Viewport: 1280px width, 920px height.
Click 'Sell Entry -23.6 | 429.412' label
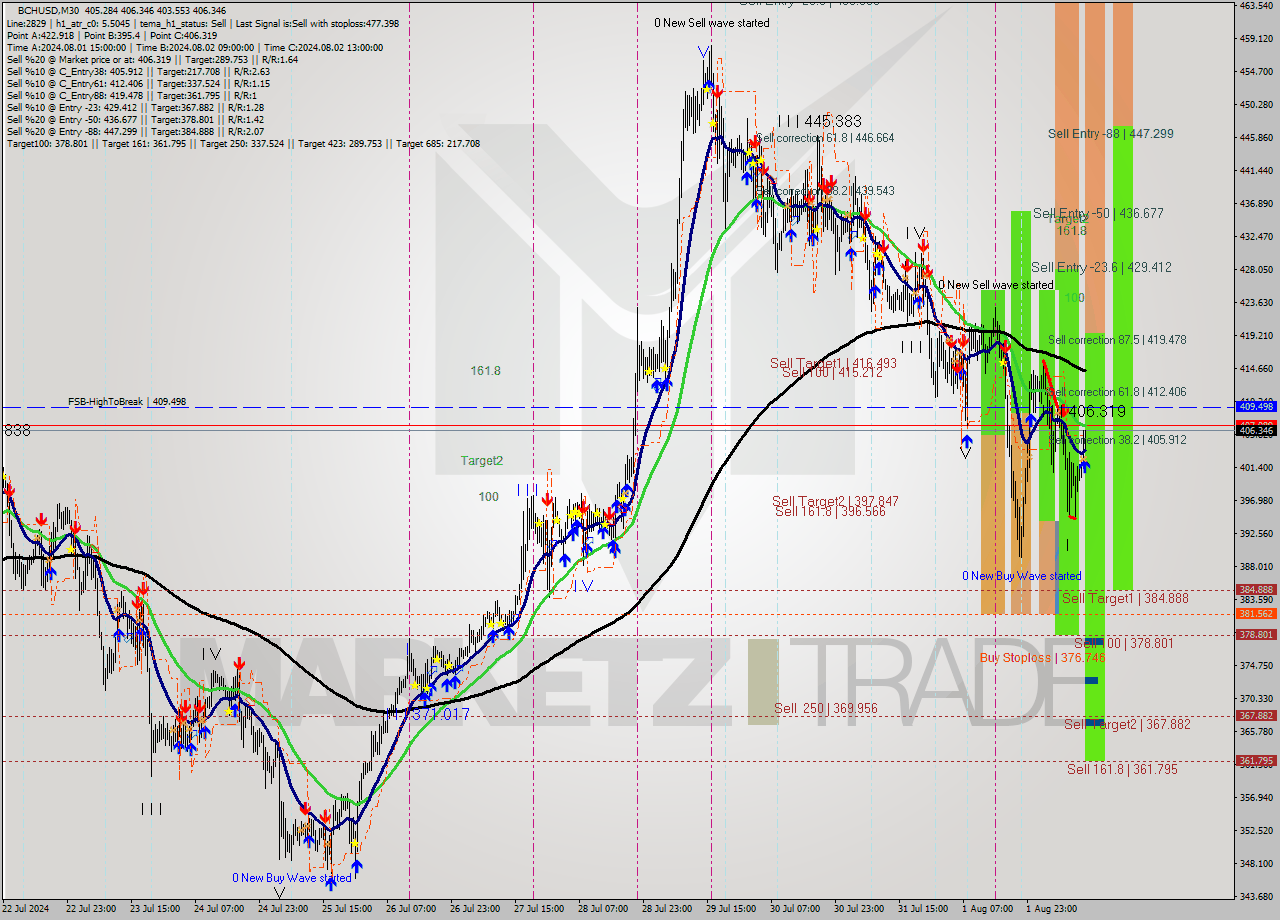click(x=1101, y=268)
